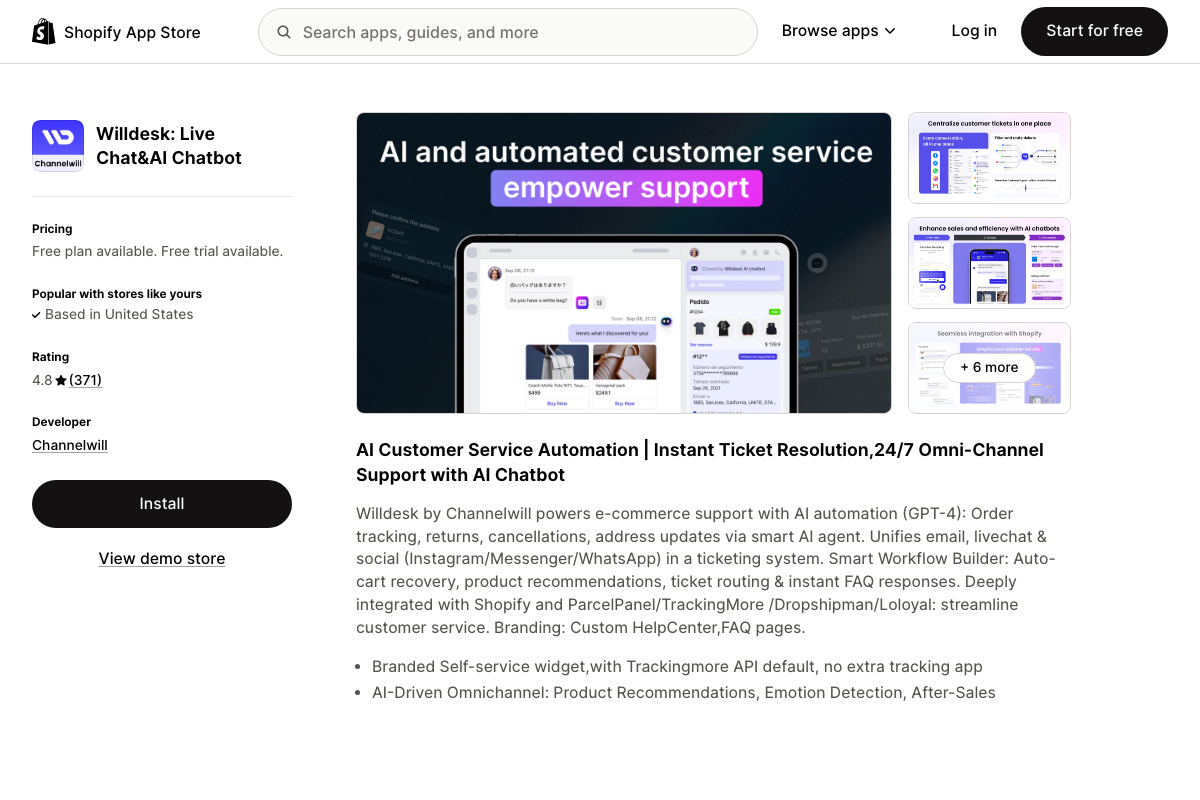This screenshot has width=1200, height=800.
Task: Open the View demo store link
Action: (162, 559)
